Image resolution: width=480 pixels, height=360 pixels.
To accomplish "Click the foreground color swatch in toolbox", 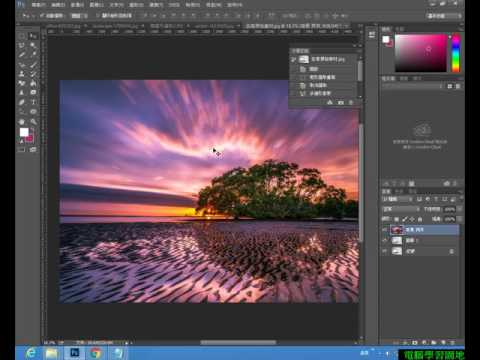I will pos(24,132).
